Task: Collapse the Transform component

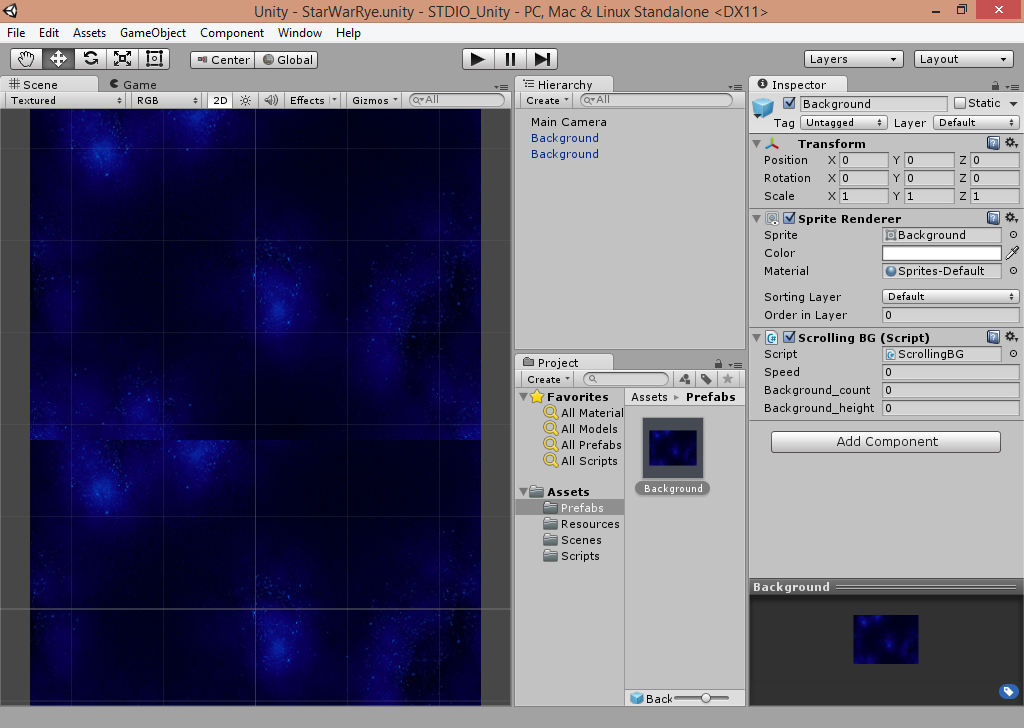Action: [757, 144]
